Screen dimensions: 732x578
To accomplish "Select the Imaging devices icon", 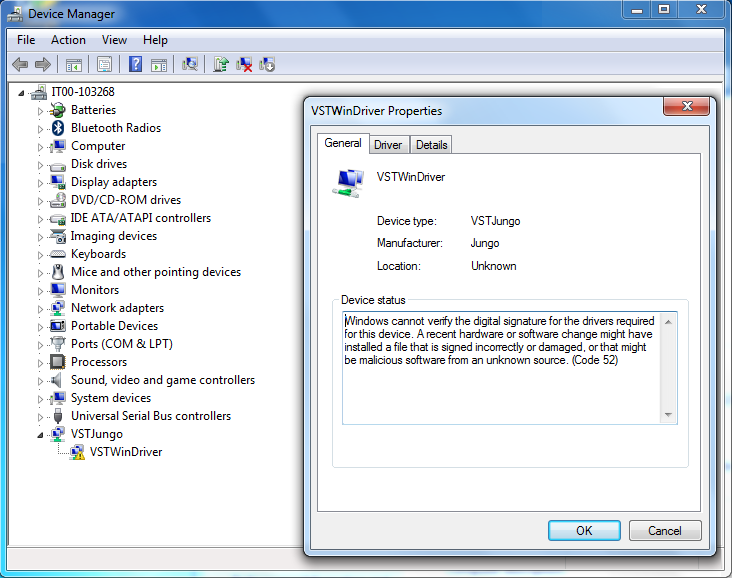I will pos(58,236).
